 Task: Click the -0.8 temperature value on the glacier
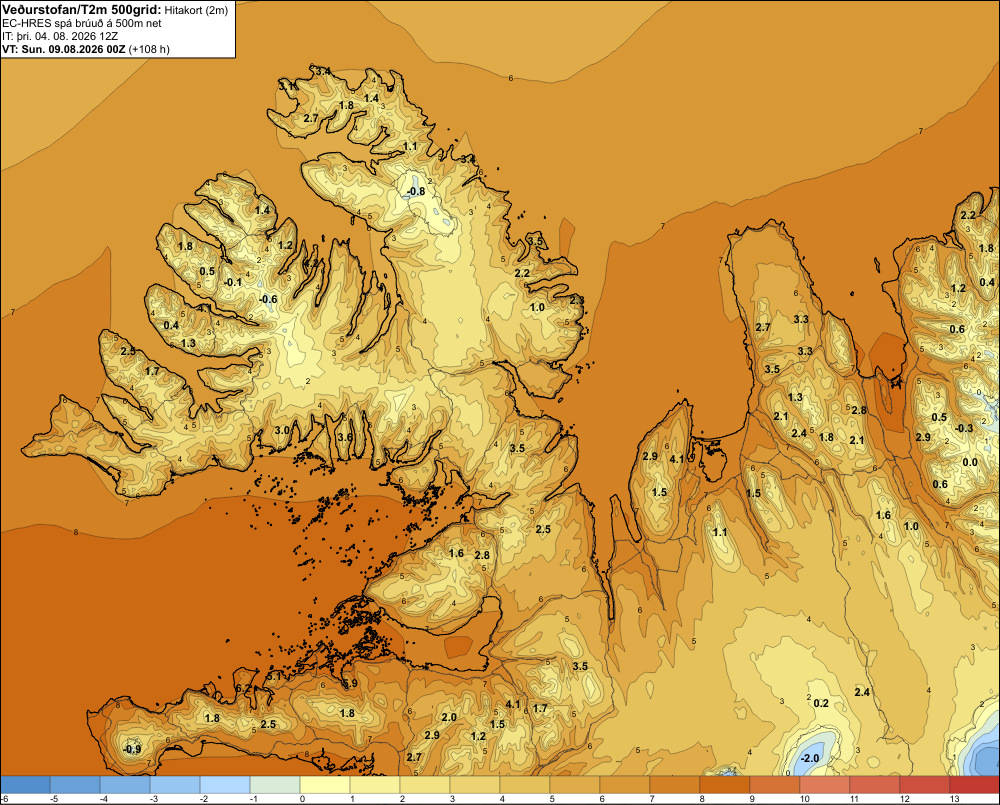click(415, 191)
